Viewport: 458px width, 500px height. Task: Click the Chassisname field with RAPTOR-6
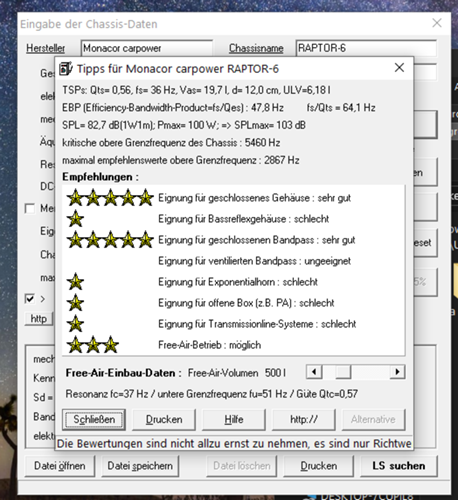click(x=366, y=48)
